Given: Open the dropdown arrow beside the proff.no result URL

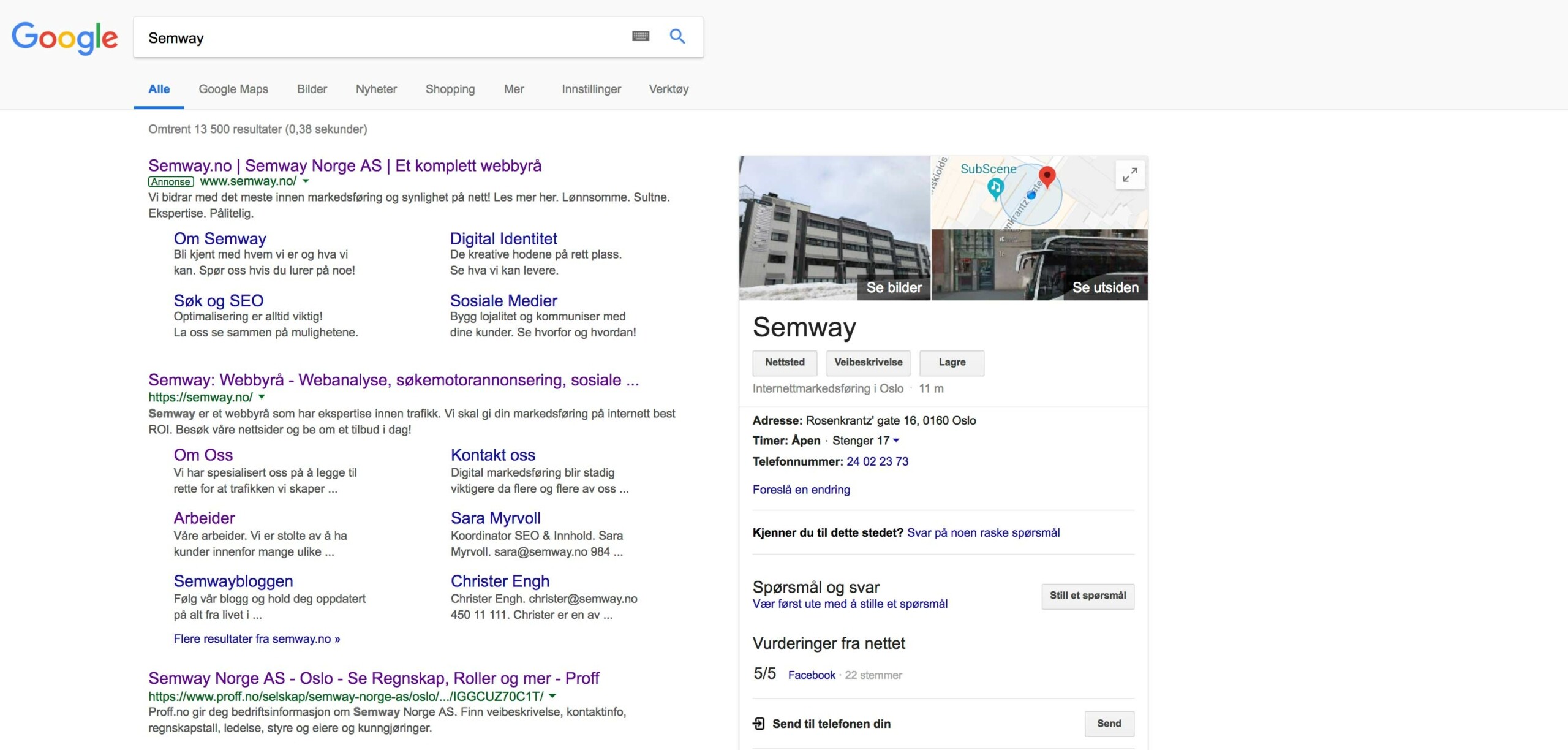Looking at the screenshot, I should (553, 695).
